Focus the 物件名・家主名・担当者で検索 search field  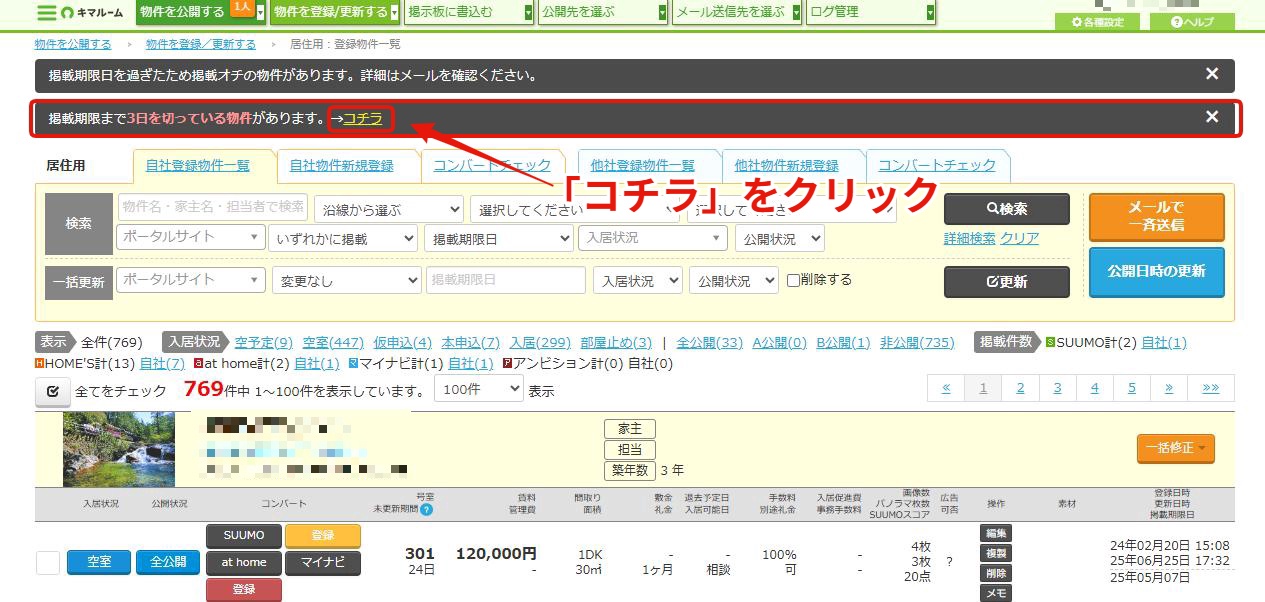pos(213,206)
